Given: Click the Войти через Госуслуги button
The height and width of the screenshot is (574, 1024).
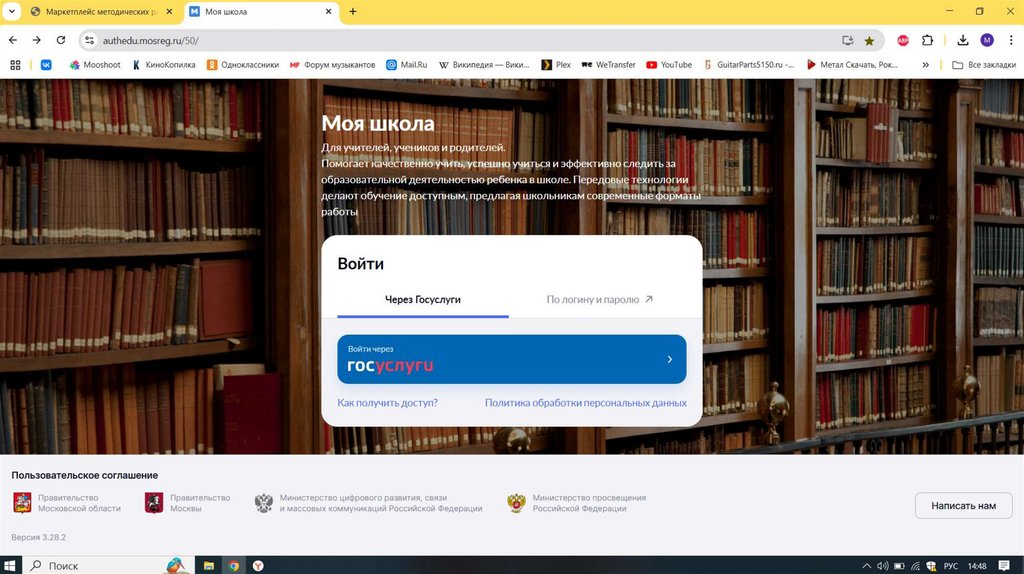Looking at the screenshot, I should pos(511,359).
